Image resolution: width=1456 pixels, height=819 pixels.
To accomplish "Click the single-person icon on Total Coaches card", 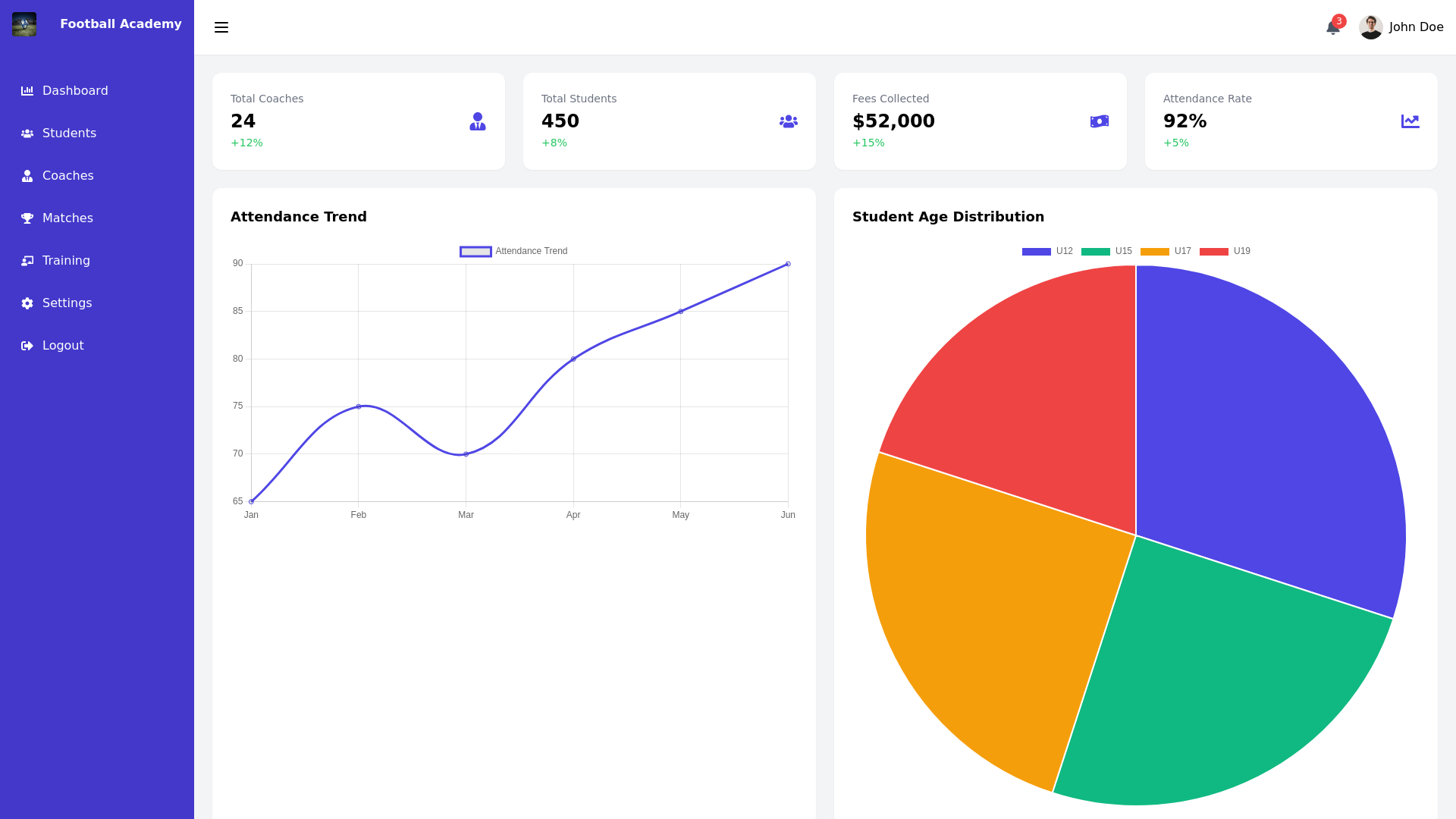I will click(x=477, y=121).
